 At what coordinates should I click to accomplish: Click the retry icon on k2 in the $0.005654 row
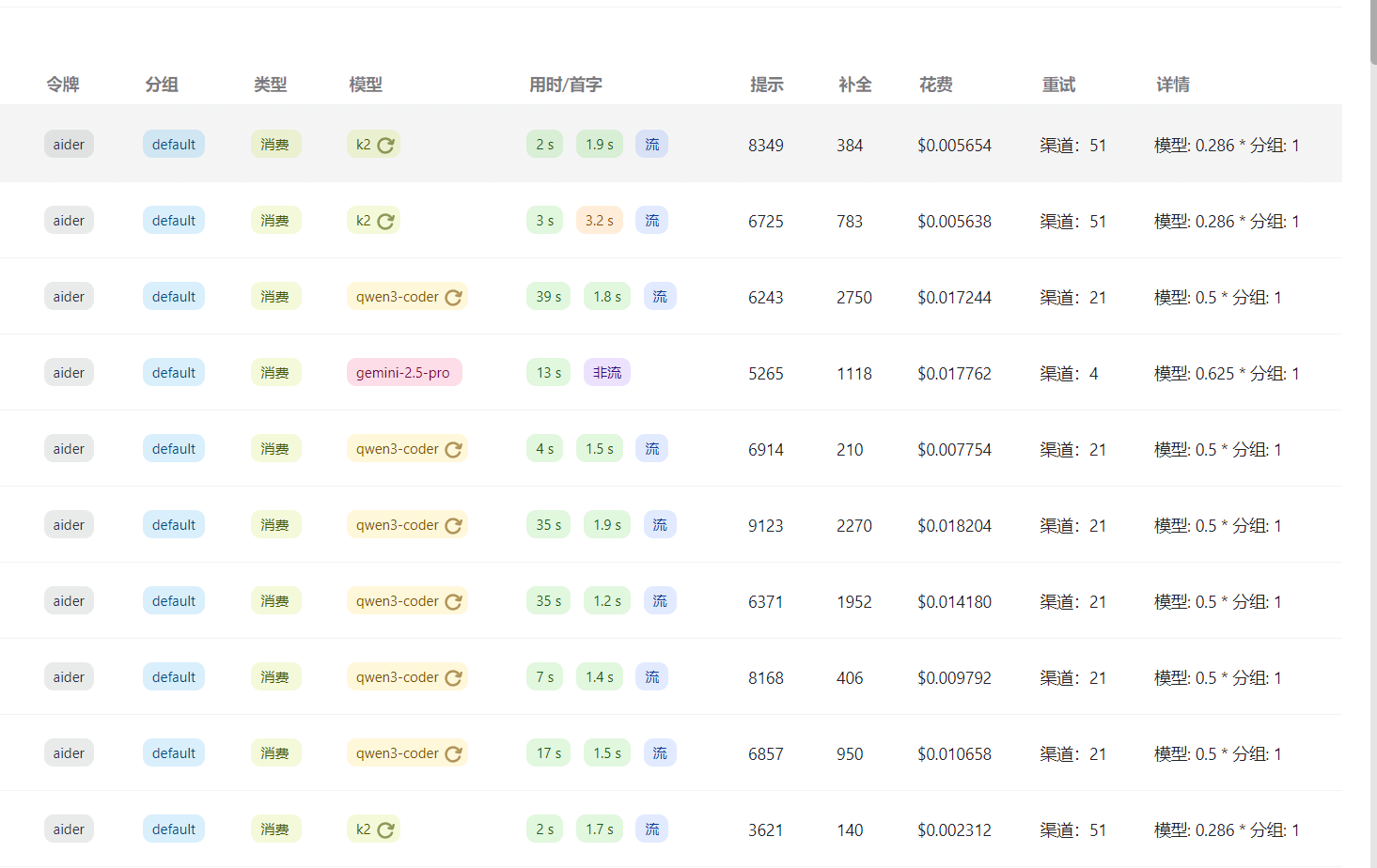(x=385, y=145)
